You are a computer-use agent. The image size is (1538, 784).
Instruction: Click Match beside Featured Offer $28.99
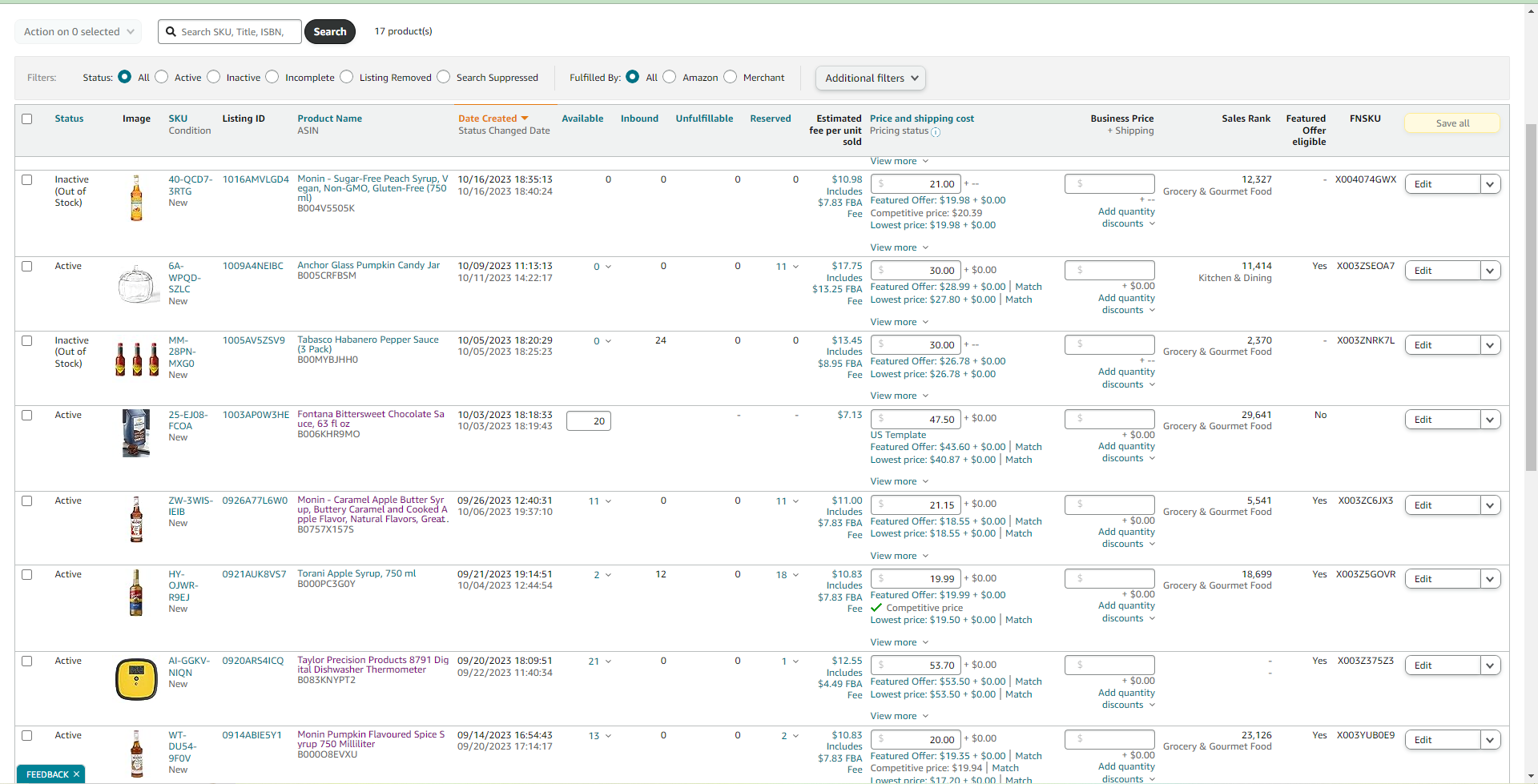click(1029, 287)
